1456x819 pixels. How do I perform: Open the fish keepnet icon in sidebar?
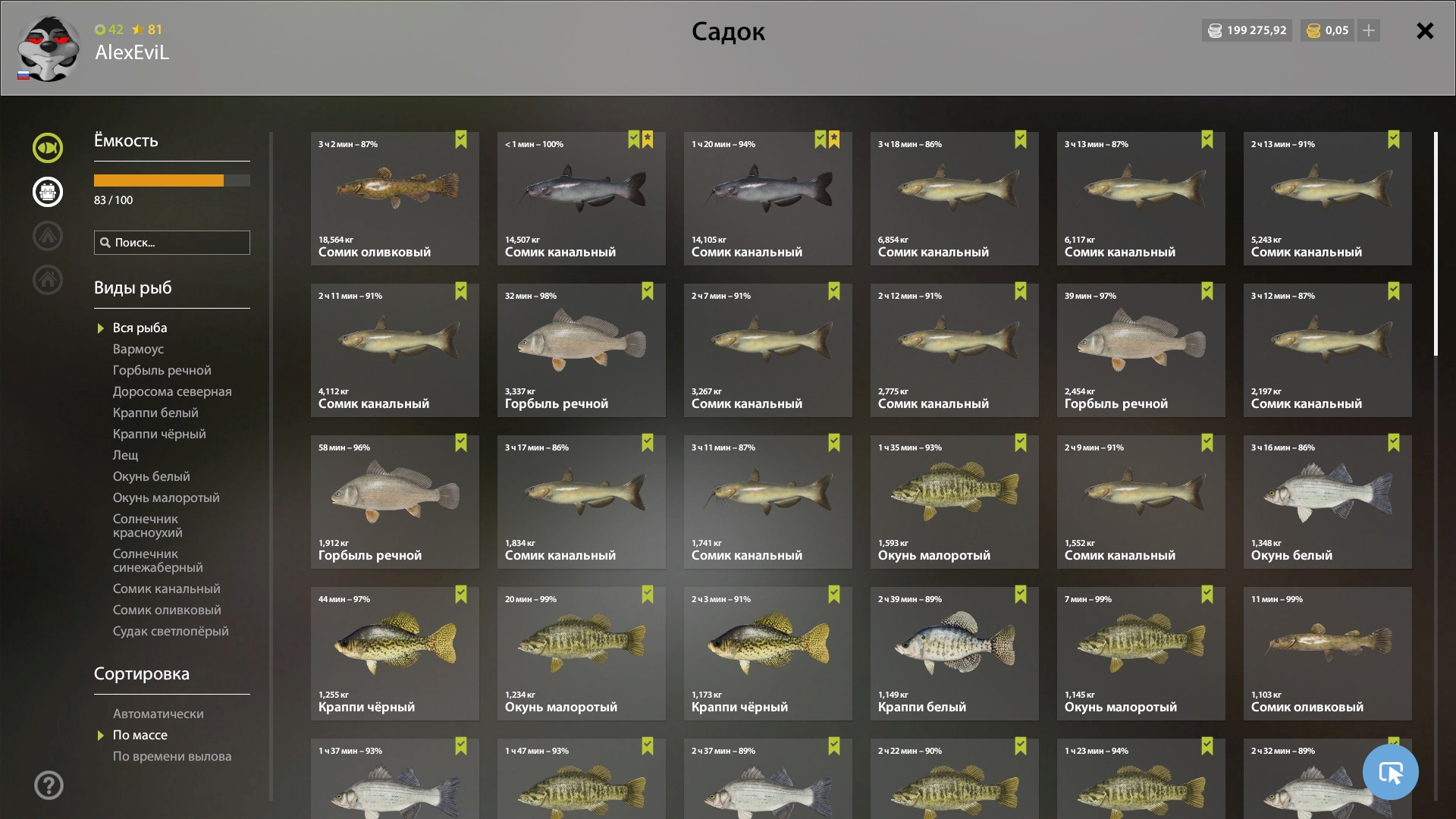pos(48,148)
